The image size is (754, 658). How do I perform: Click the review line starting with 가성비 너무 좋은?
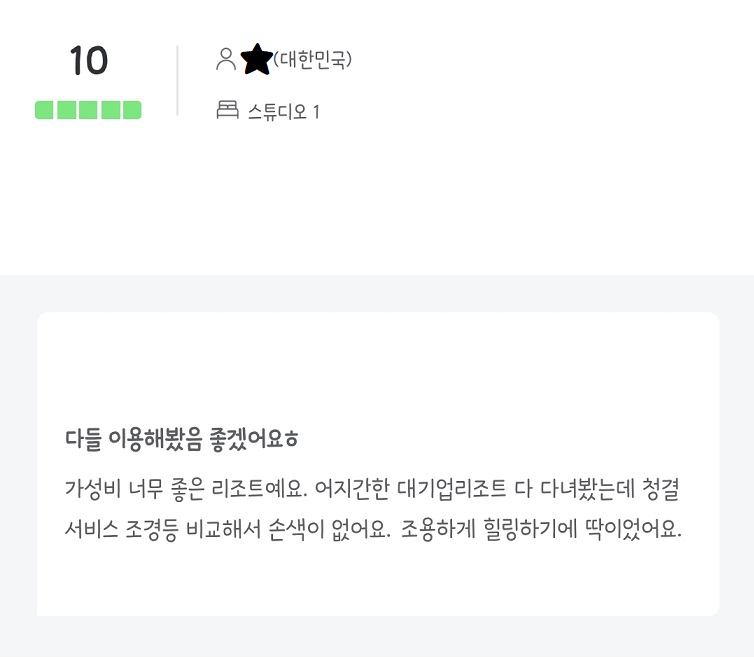tap(372, 489)
